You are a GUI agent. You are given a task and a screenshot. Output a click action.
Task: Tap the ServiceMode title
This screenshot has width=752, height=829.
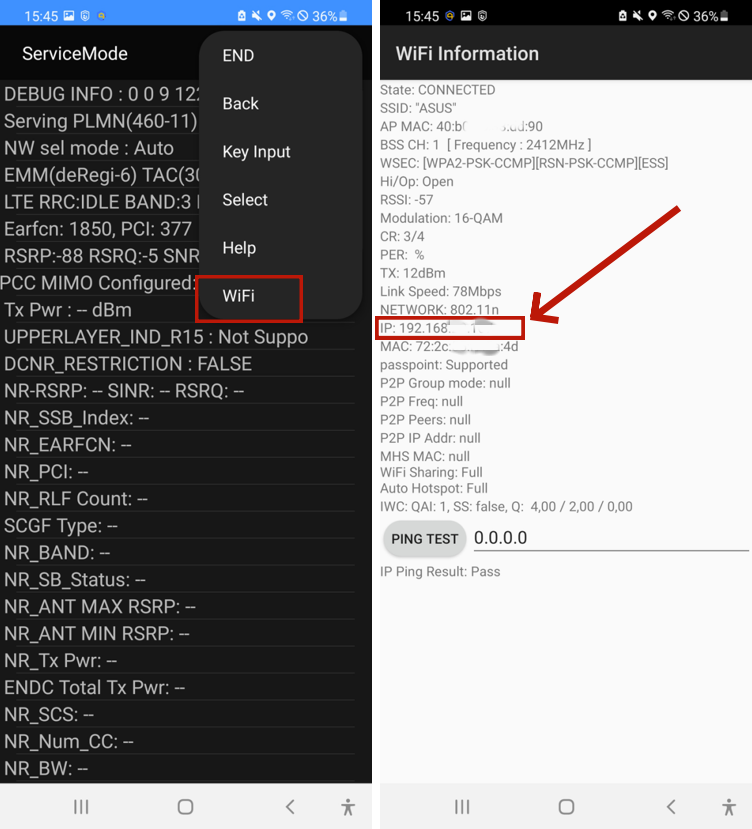coord(75,53)
